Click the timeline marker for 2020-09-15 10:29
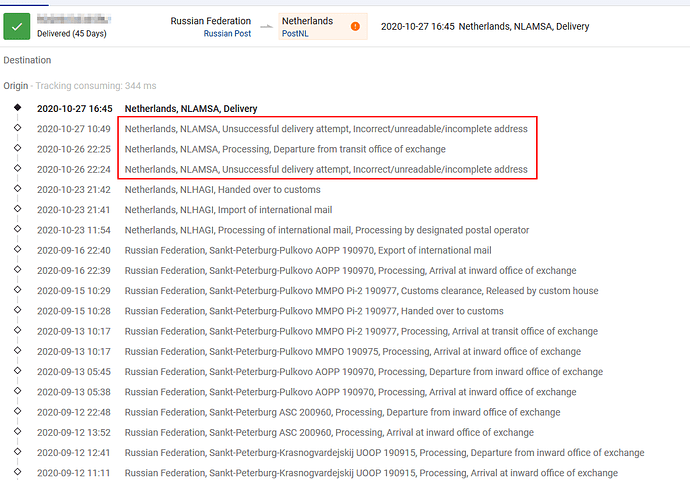Image resolution: width=690 pixels, height=480 pixels. (x=18, y=289)
